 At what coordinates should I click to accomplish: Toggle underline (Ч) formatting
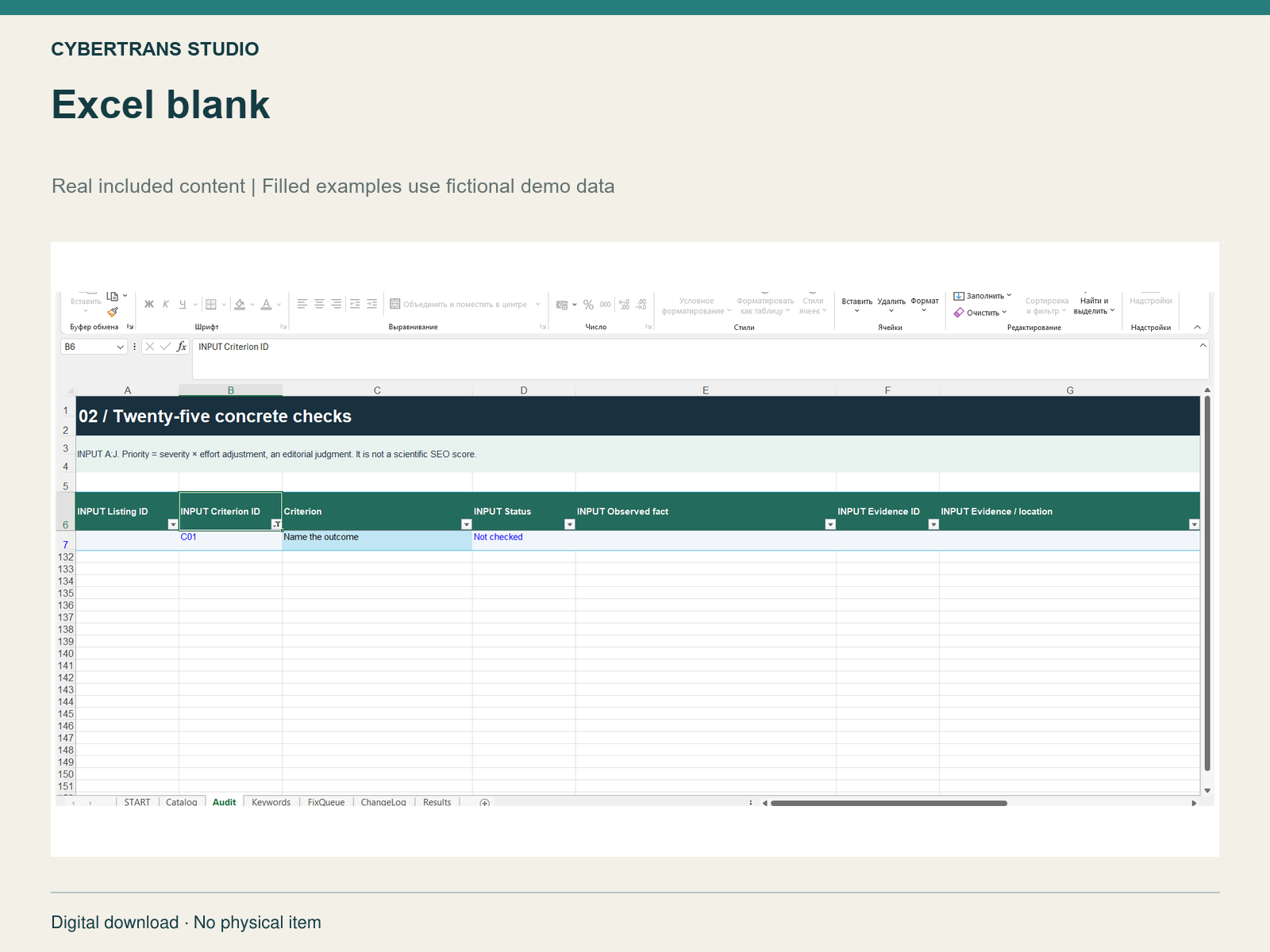(x=183, y=305)
